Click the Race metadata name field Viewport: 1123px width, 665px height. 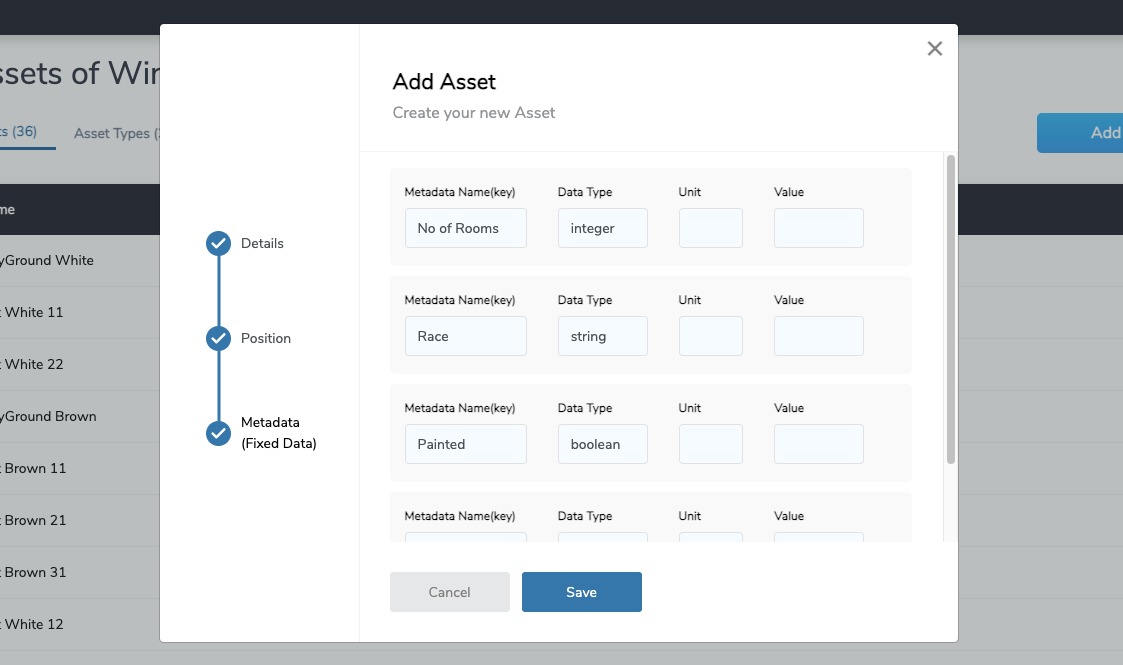(466, 336)
